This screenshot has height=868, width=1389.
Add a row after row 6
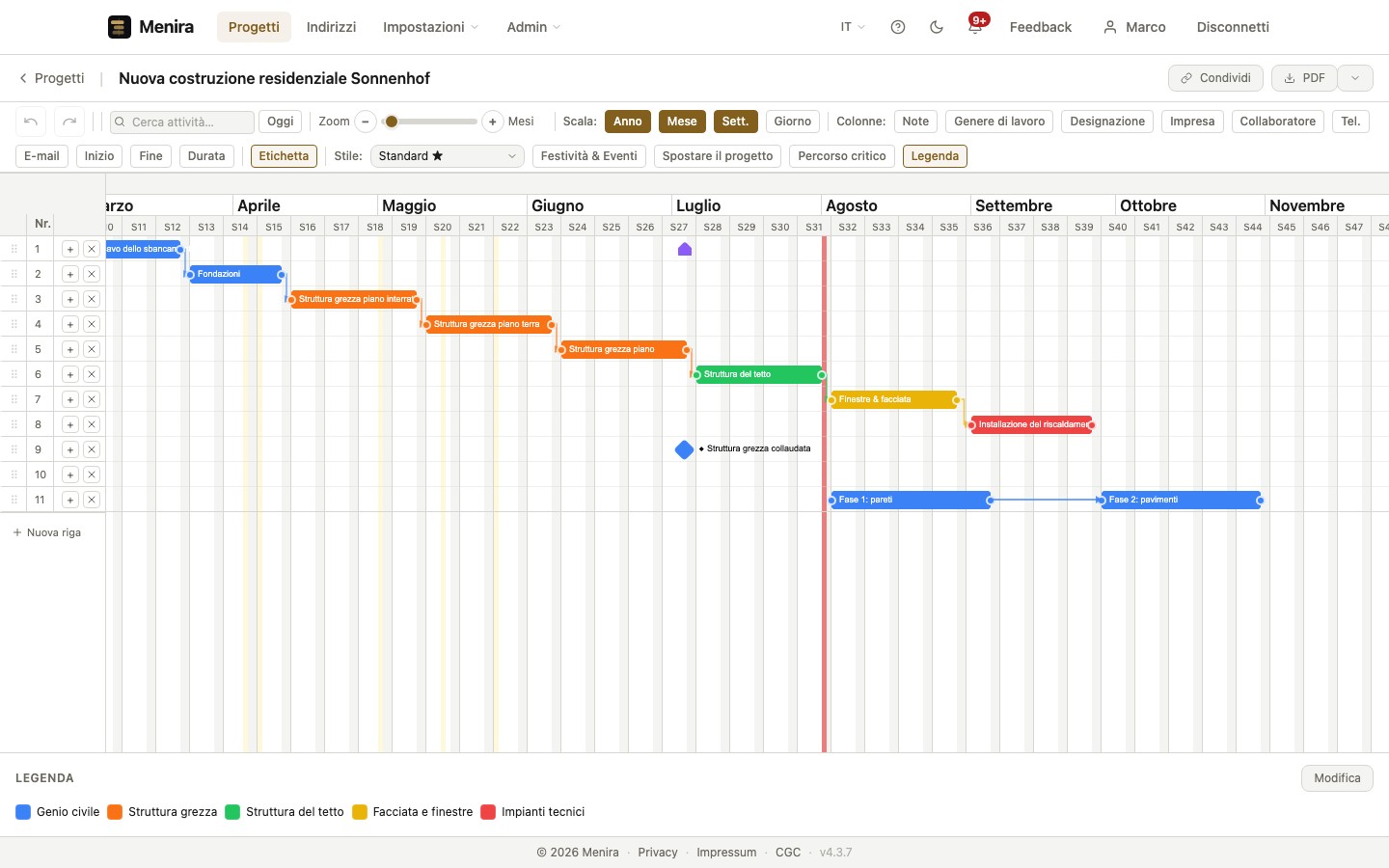pos(70,374)
